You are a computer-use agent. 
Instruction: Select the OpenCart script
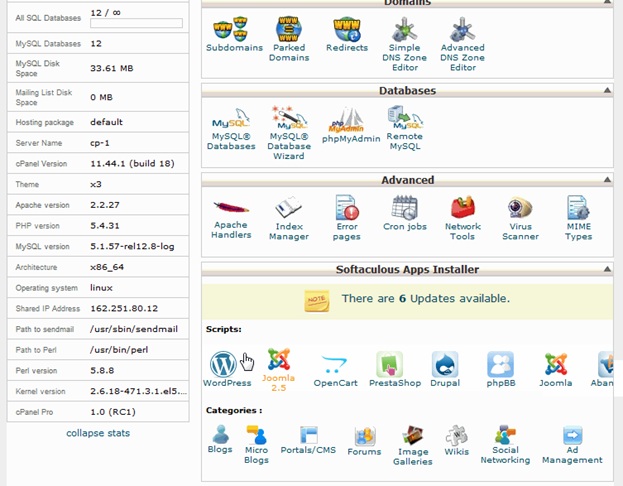335,370
